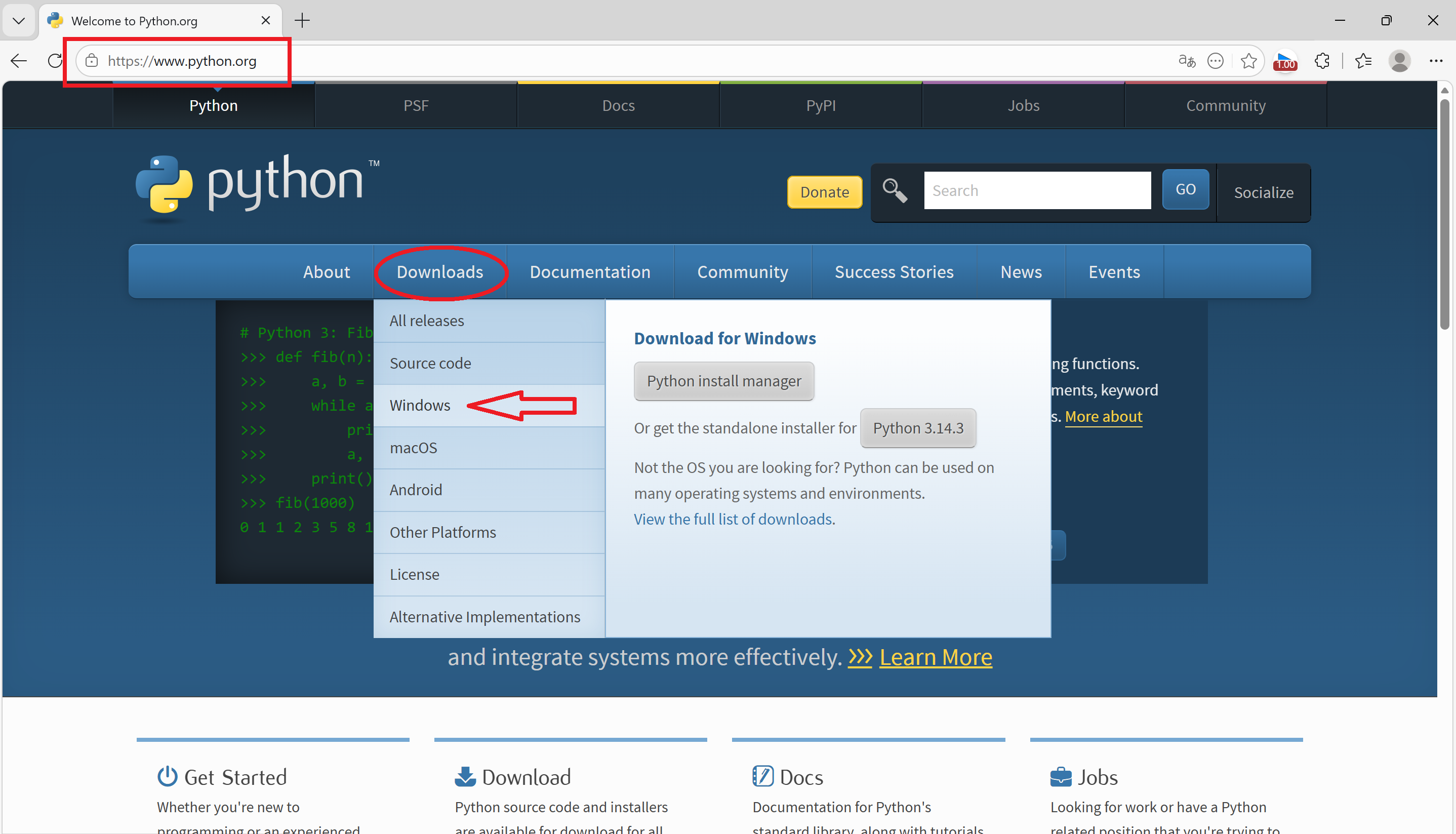Open the Downloads navigation menu
Screen dimensions: 1456x834
click(440, 271)
